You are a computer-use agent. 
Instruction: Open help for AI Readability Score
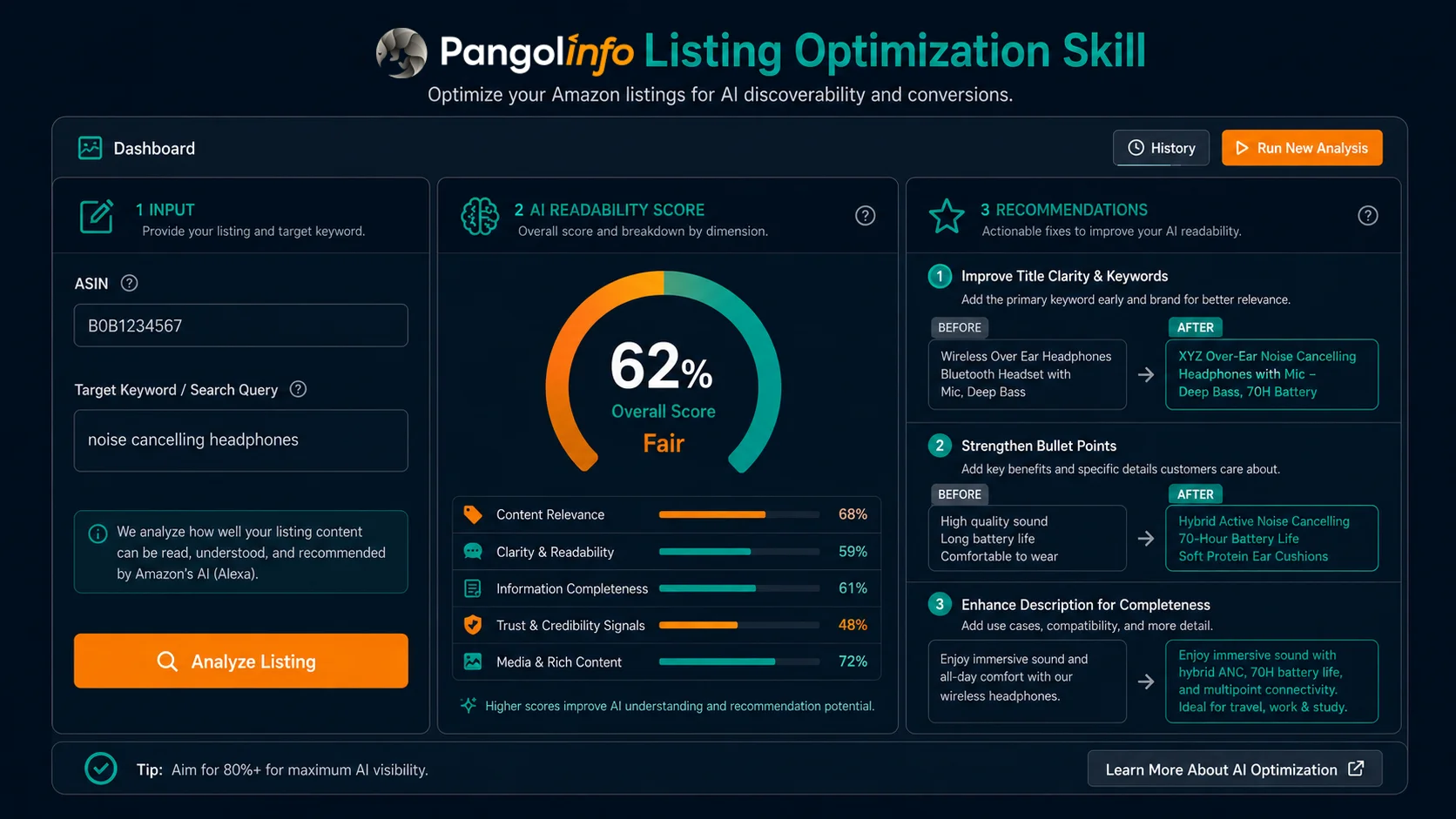(865, 216)
